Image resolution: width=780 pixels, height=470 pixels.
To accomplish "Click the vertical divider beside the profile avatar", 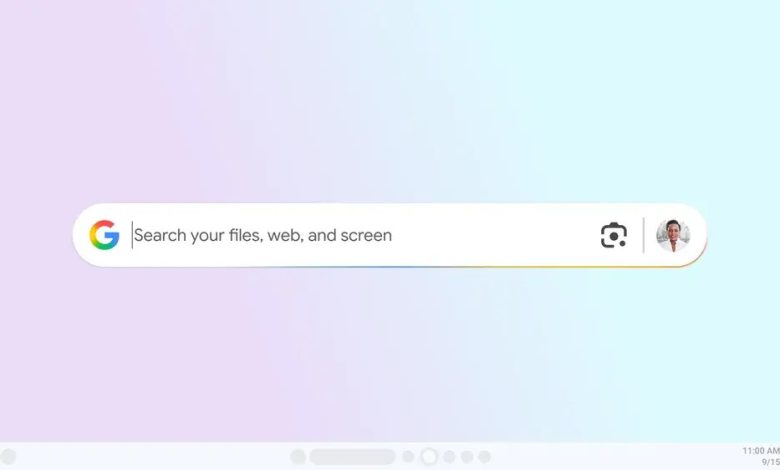I will (x=644, y=235).
